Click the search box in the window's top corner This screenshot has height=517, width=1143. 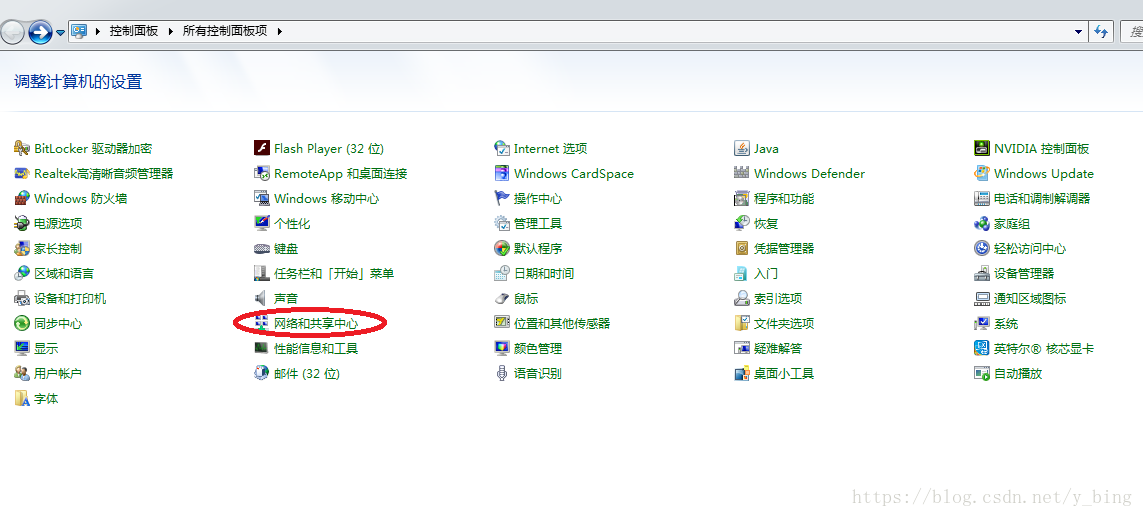(x=1130, y=31)
